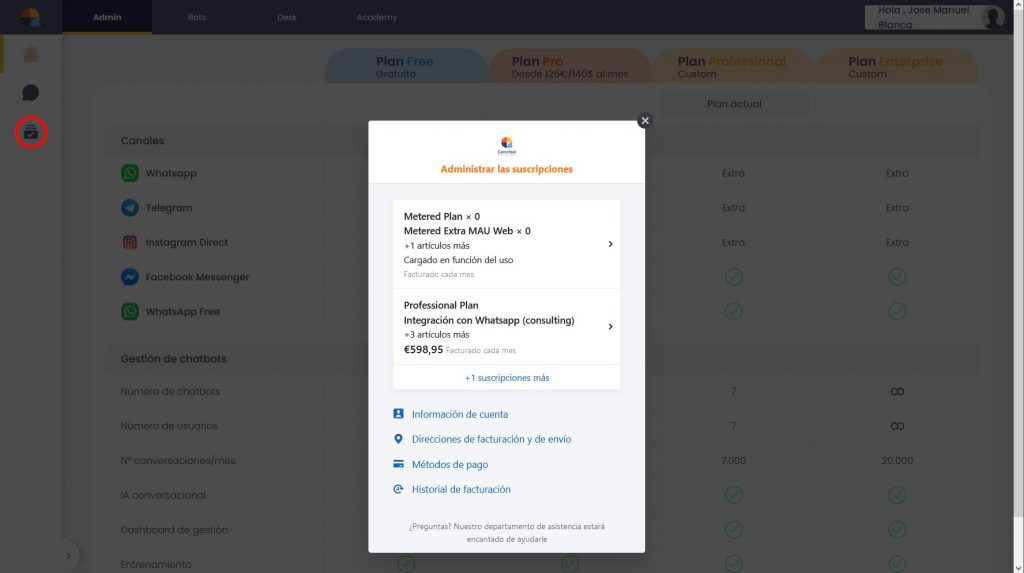Viewport: 1024px width, 573px height.
Task: Click the red-circled subscription sidebar icon
Action: pyautogui.click(x=31, y=131)
